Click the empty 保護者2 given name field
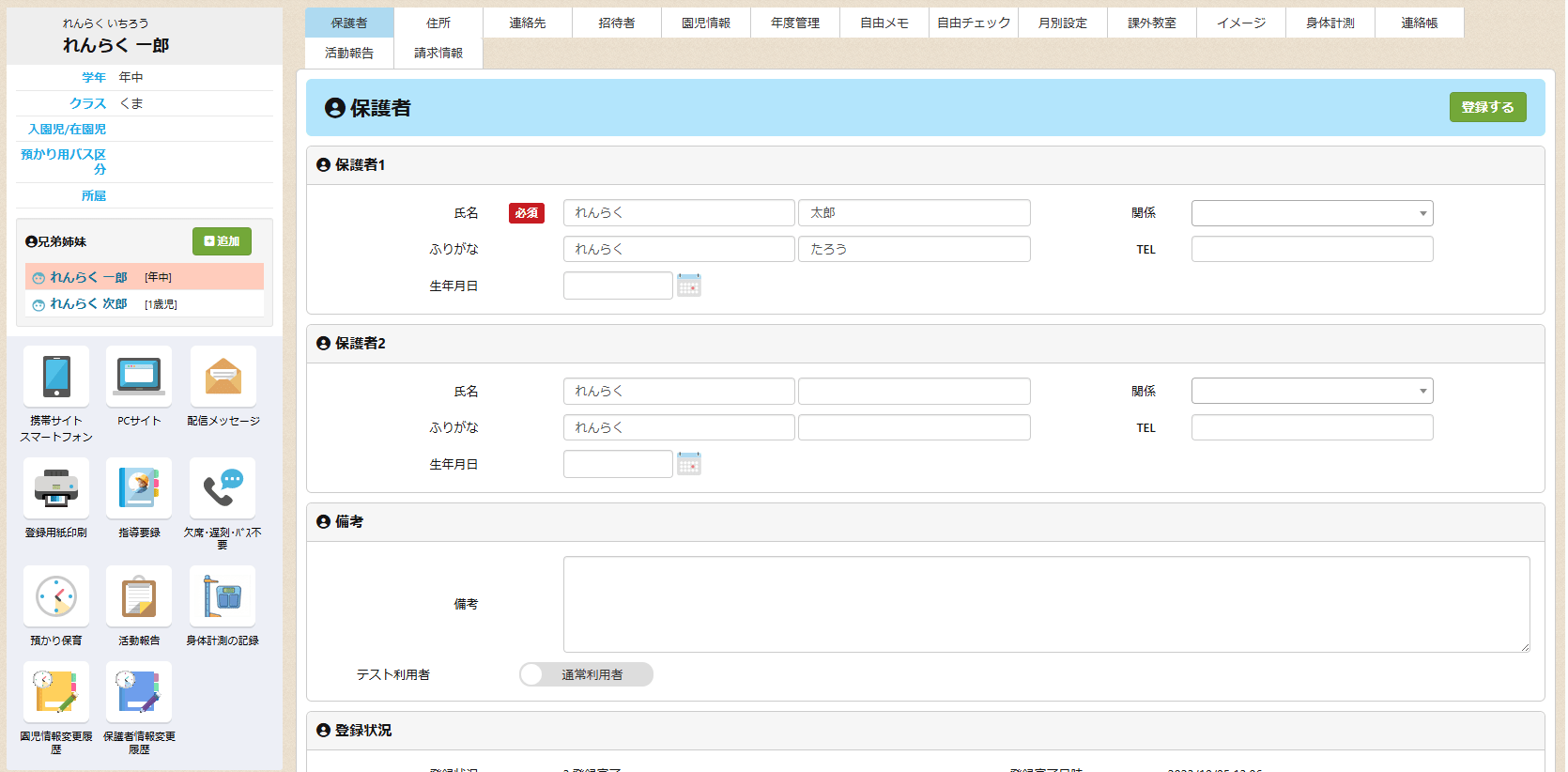 (x=915, y=391)
